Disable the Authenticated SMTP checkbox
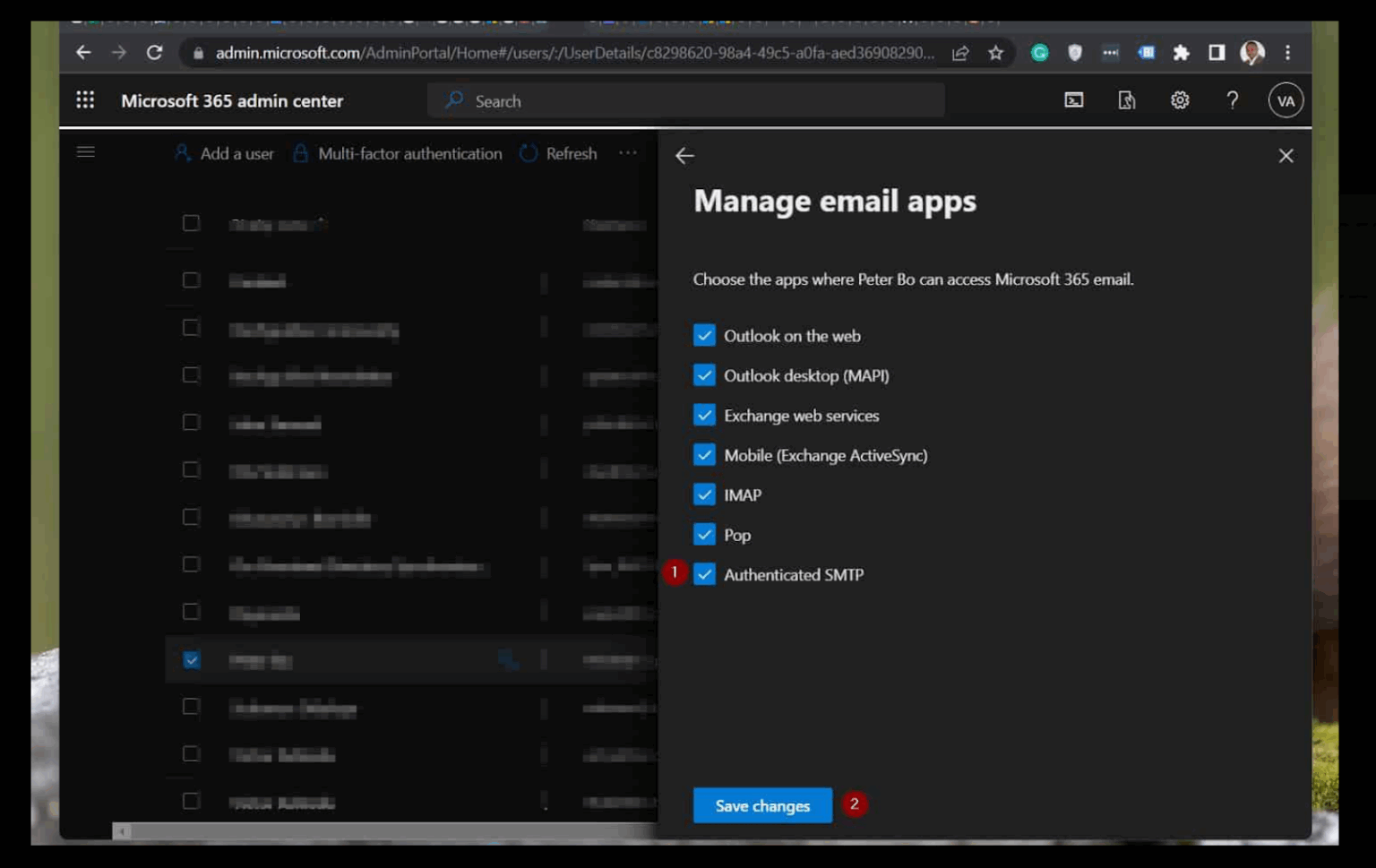Screen dimensions: 1376x868 coord(704,574)
